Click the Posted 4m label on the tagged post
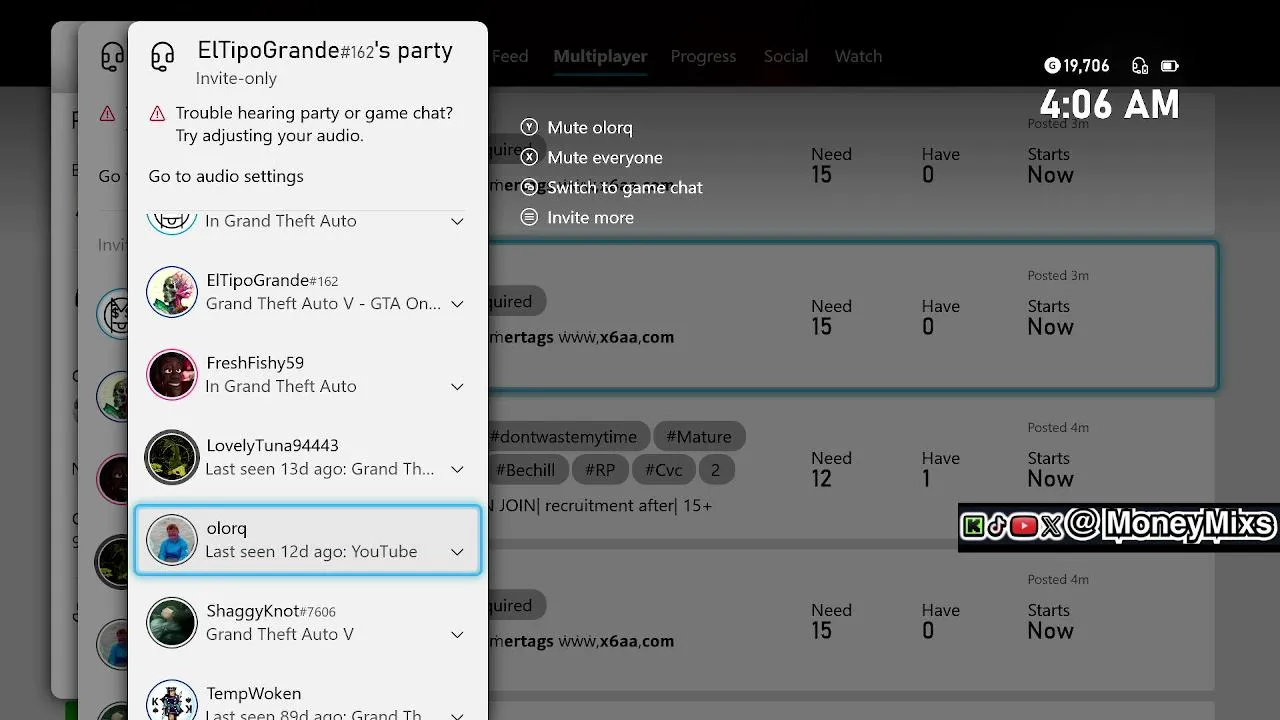 click(x=1058, y=427)
